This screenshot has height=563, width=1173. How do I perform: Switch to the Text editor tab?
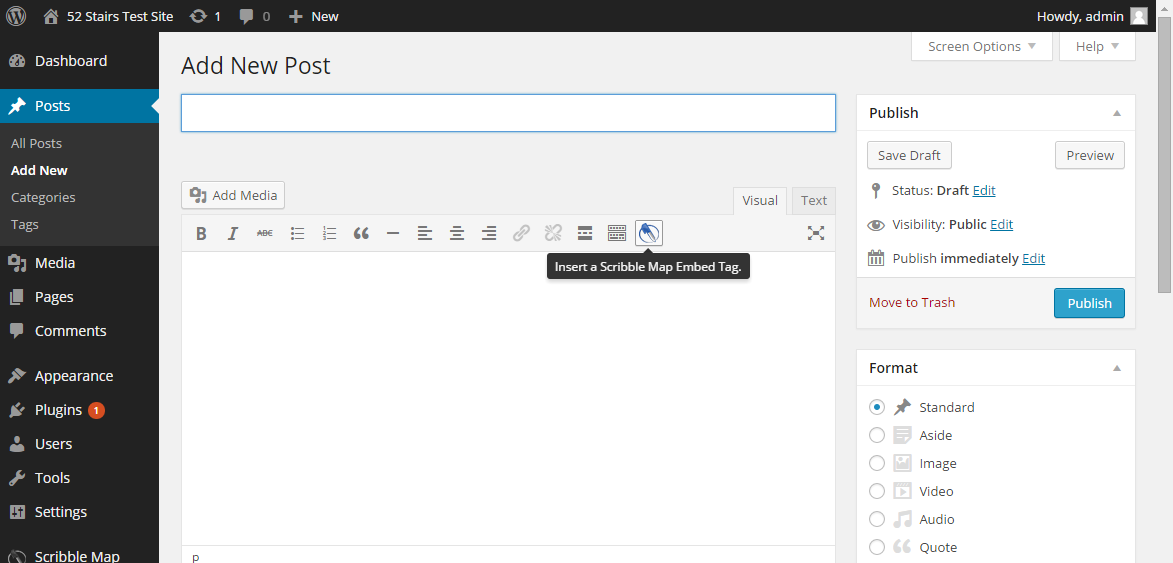click(x=814, y=200)
